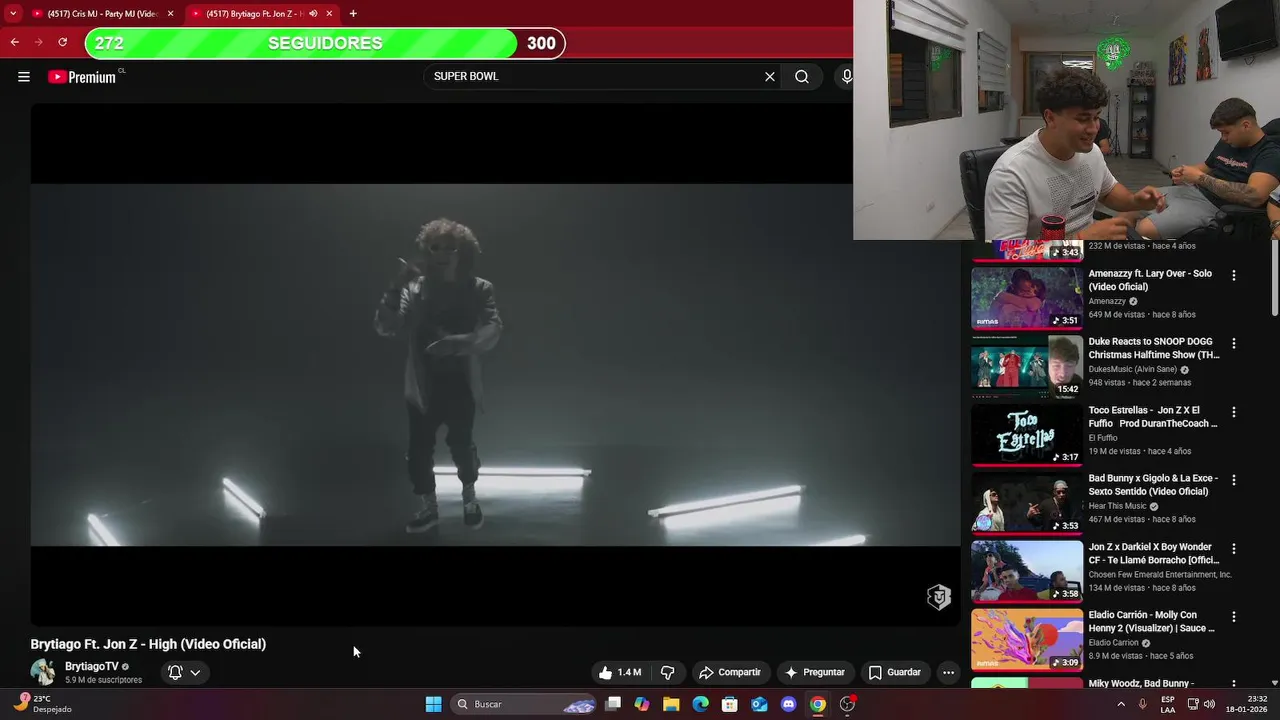The height and width of the screenshot is (720, 1280).
Task: Open options menu for Toco Estrellas video
Action: 1234,412
